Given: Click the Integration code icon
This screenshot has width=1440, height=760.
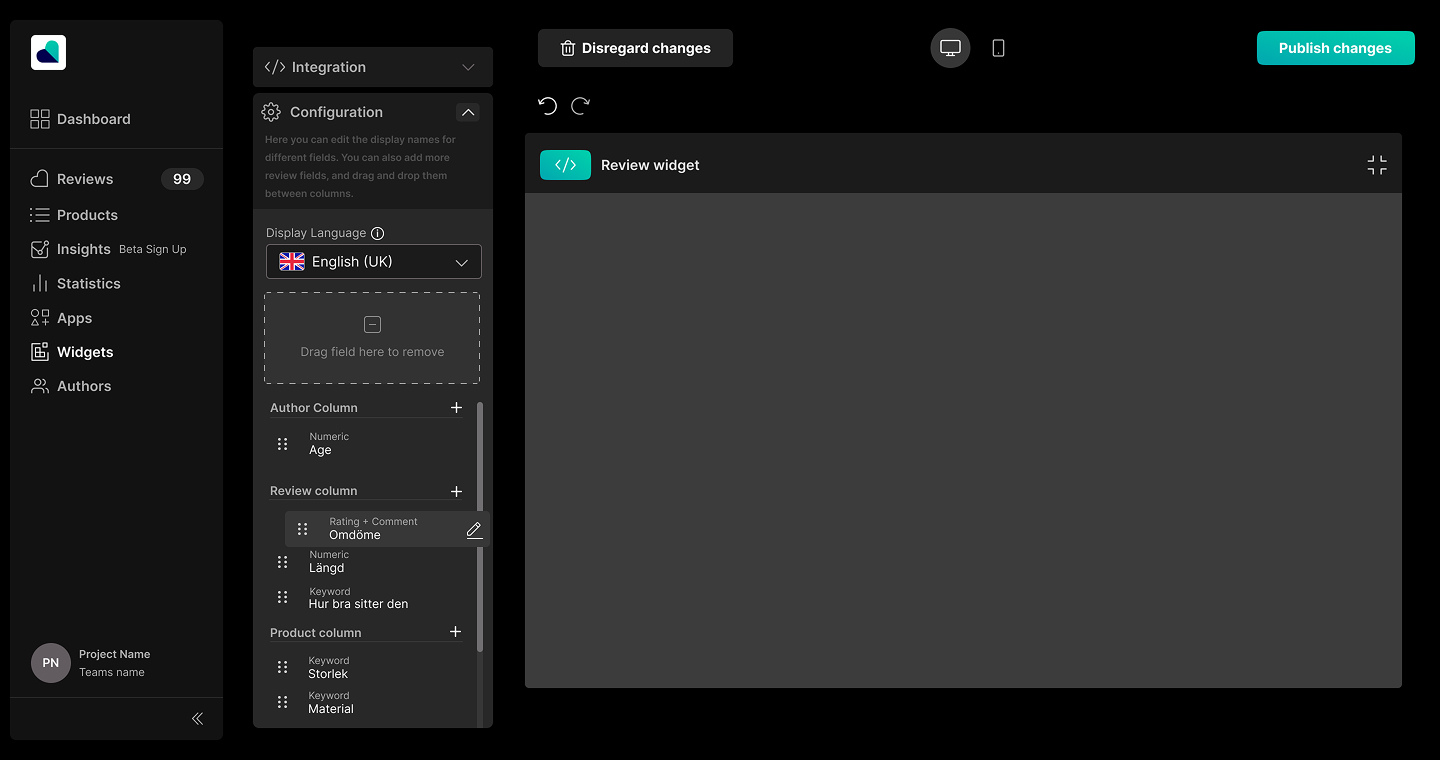Looking at the screenshot, I should 275,67.
